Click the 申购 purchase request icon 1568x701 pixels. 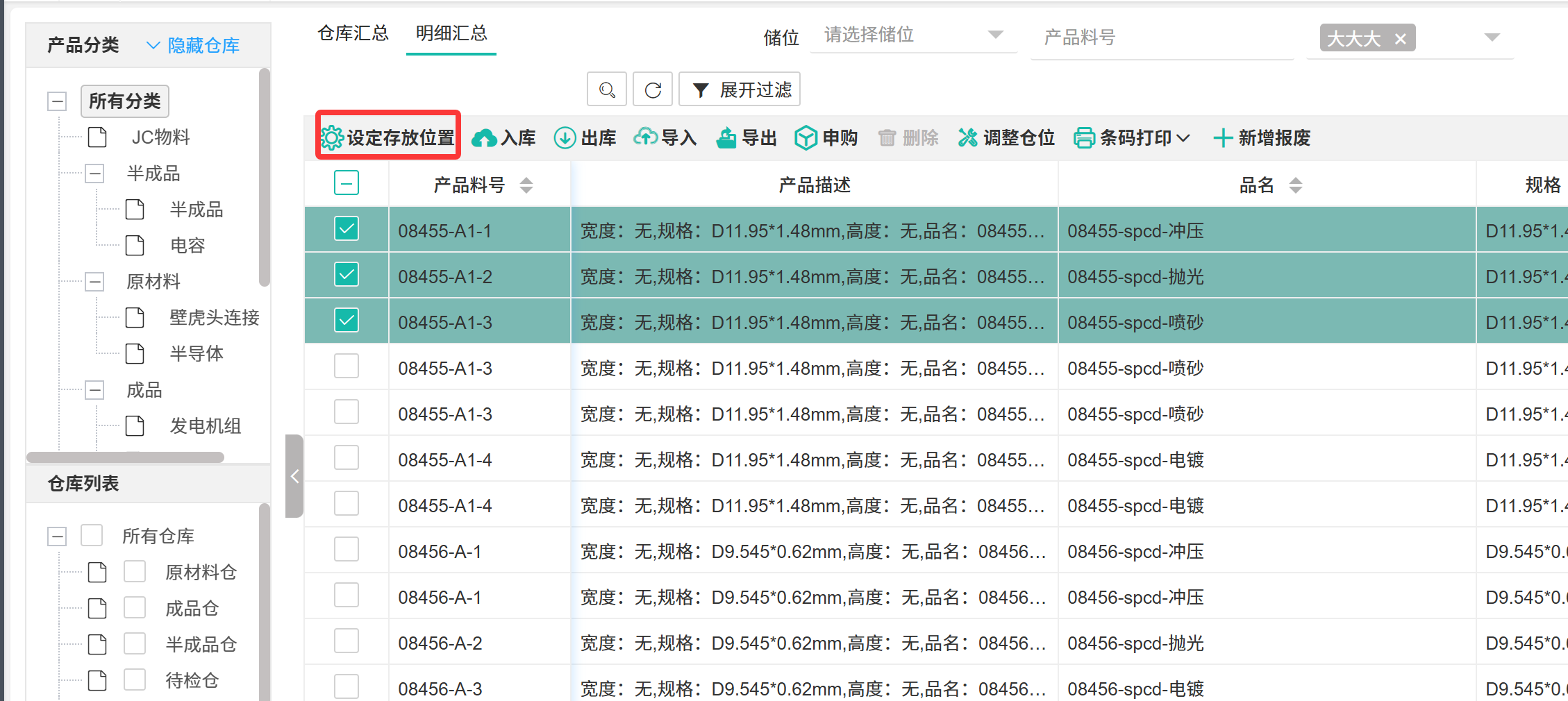click(x=806, y=138)
